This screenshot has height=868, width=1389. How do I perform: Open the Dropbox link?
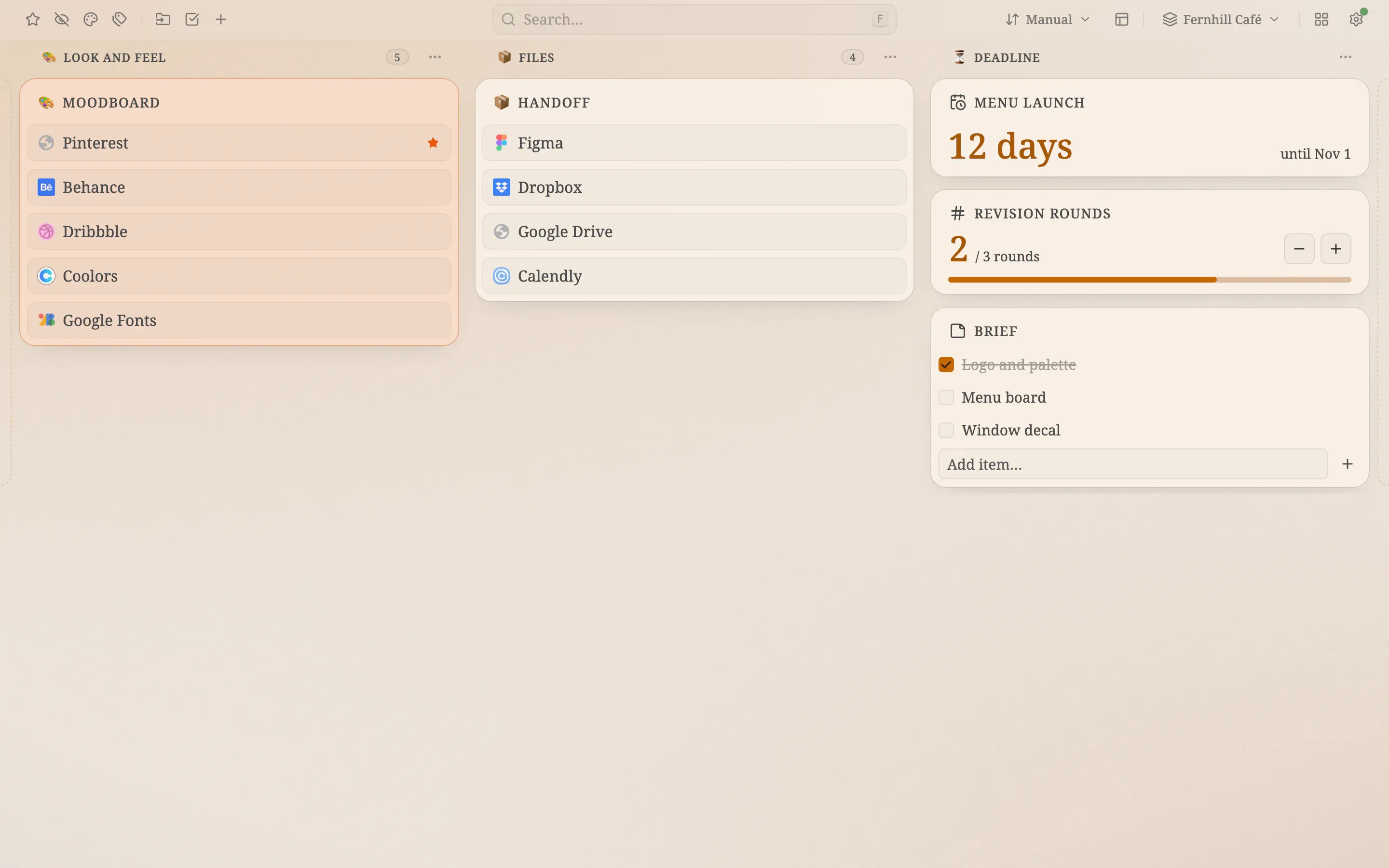(x=694, y=187)
